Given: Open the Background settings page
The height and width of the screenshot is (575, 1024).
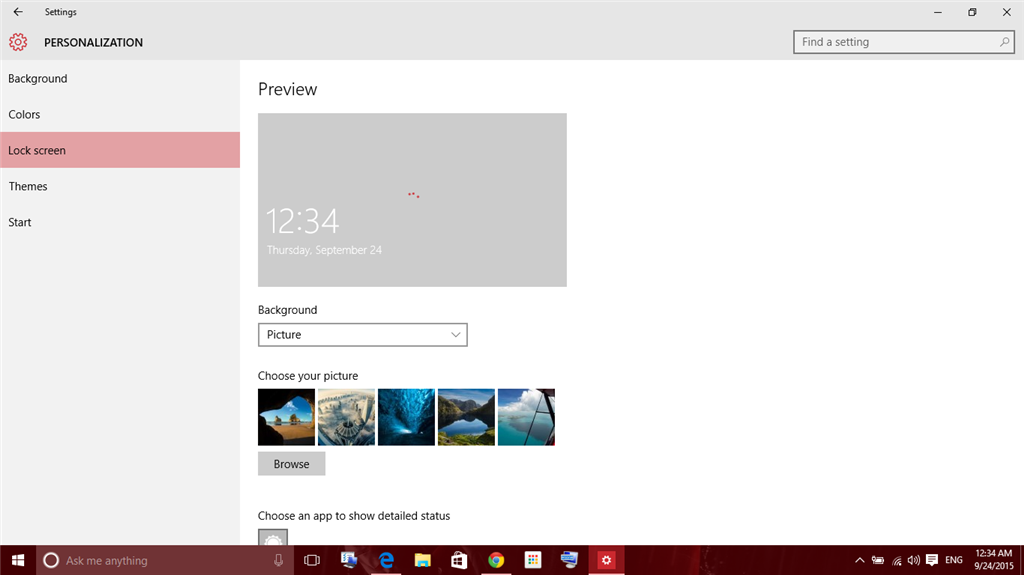Looking at the screenshot, I should [x=120, y=78].
